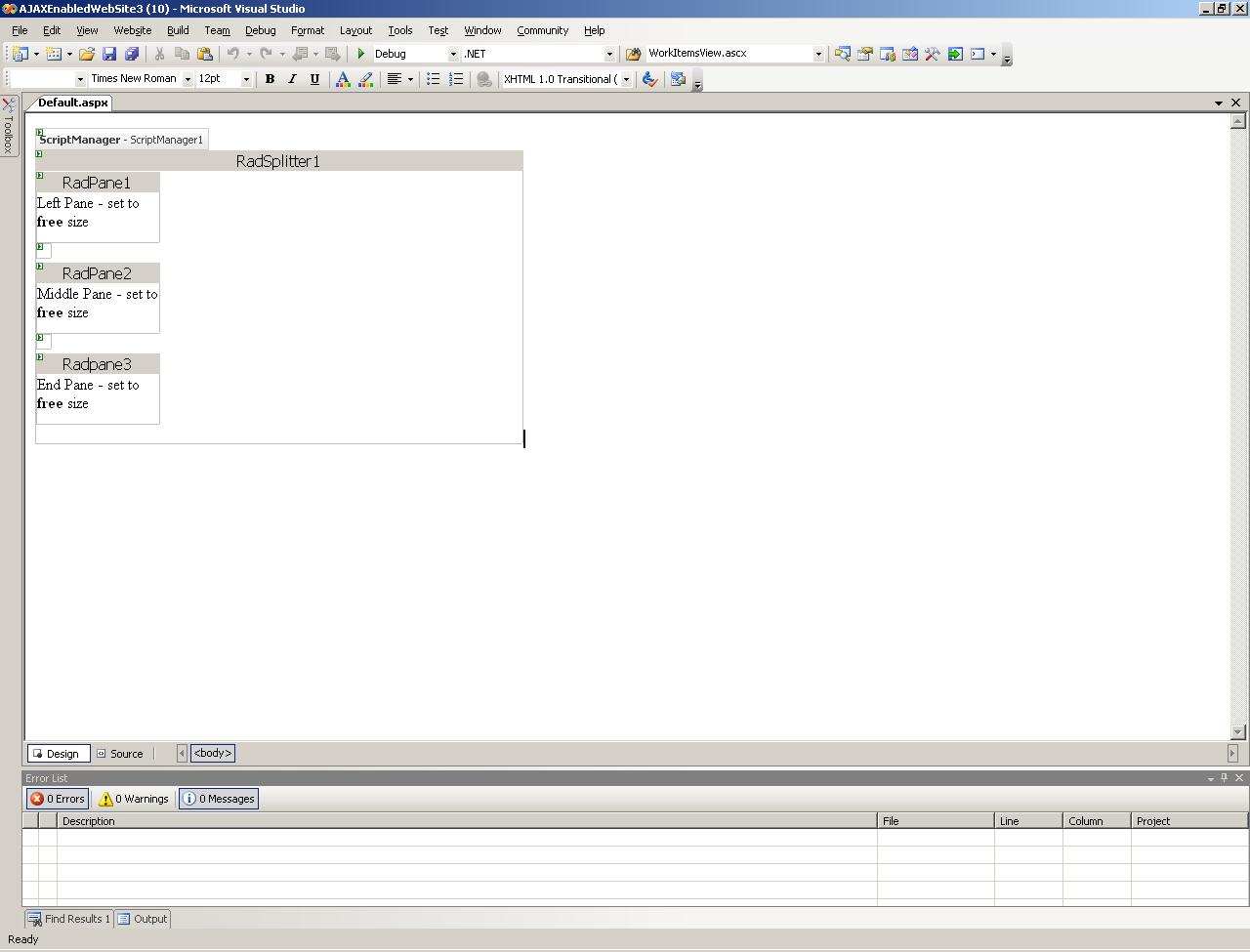Click the Add New Item toolbar icon
The width and height of the screenshot is (1250, 952).
pos(54,54)
